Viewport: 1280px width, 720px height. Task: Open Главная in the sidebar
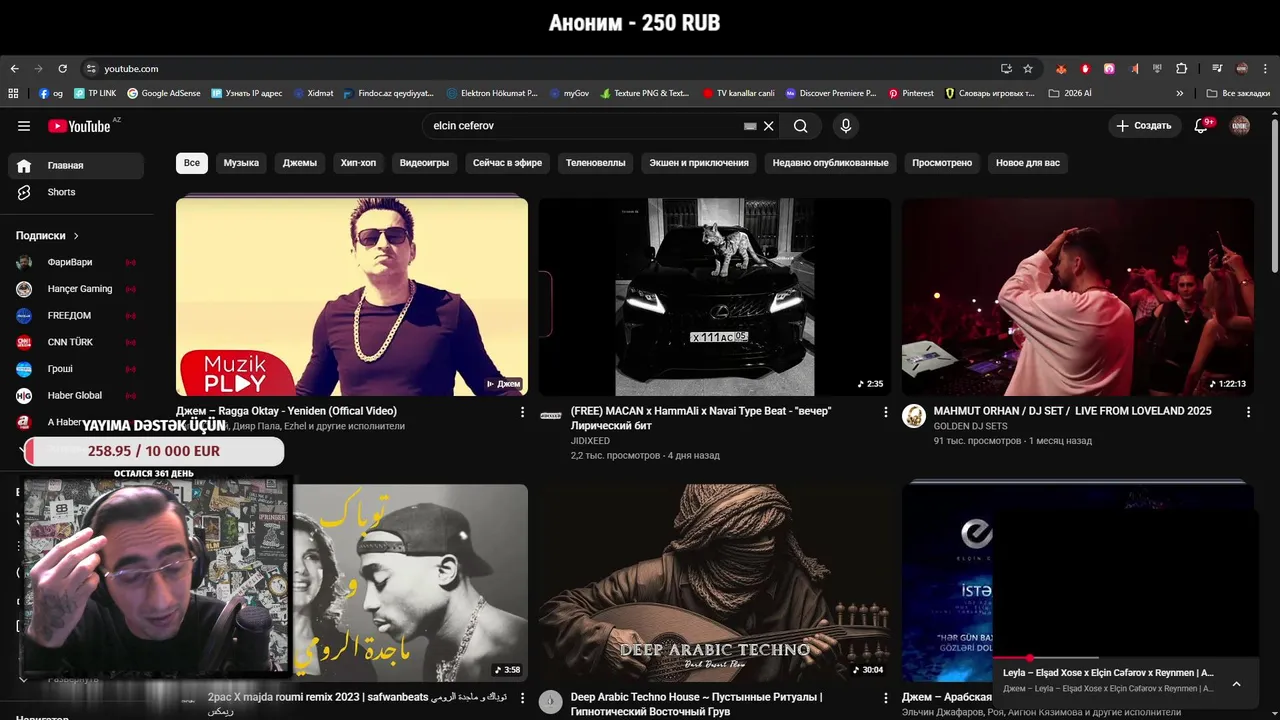coord(76,165)
